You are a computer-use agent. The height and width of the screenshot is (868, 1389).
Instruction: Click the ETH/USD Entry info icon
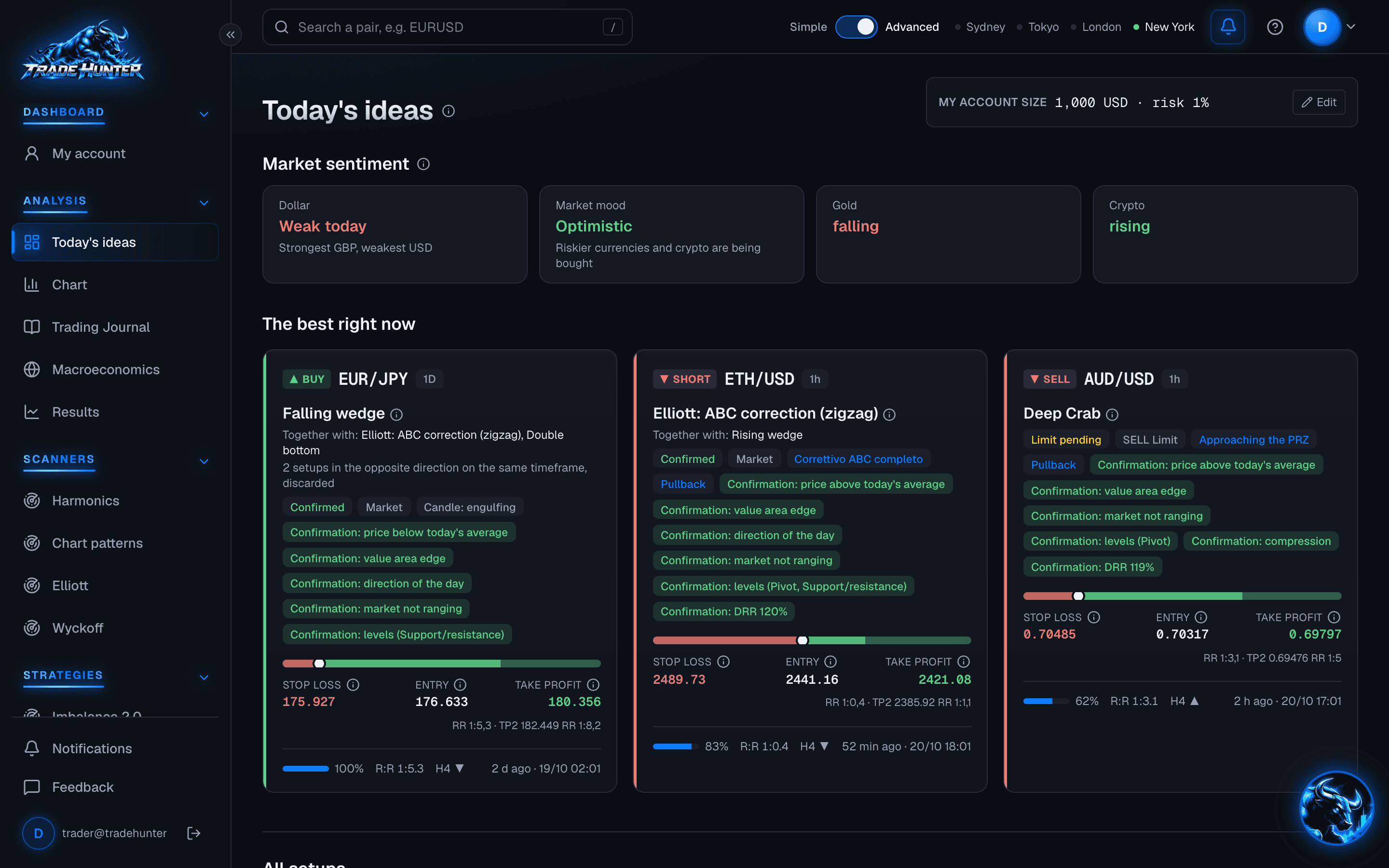coord(831,662)
